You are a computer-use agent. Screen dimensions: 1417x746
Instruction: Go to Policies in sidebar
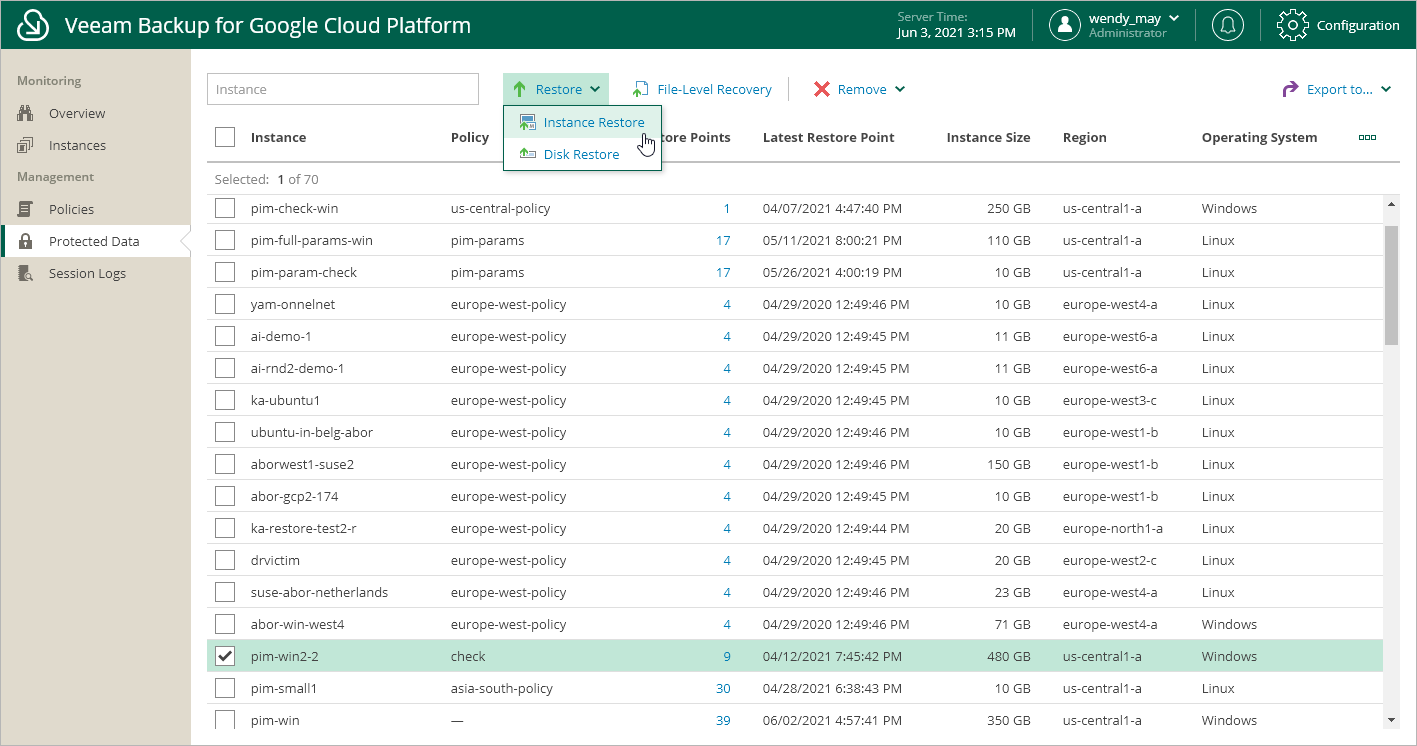pos(71,209)
